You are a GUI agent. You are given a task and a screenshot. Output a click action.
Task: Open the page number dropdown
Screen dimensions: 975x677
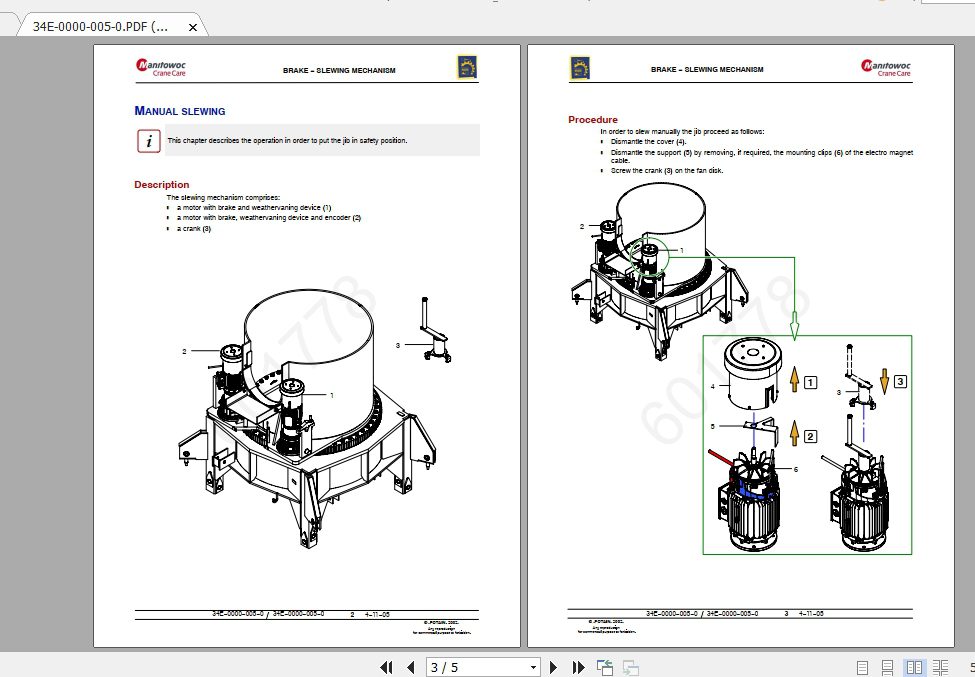pos(533,667)
